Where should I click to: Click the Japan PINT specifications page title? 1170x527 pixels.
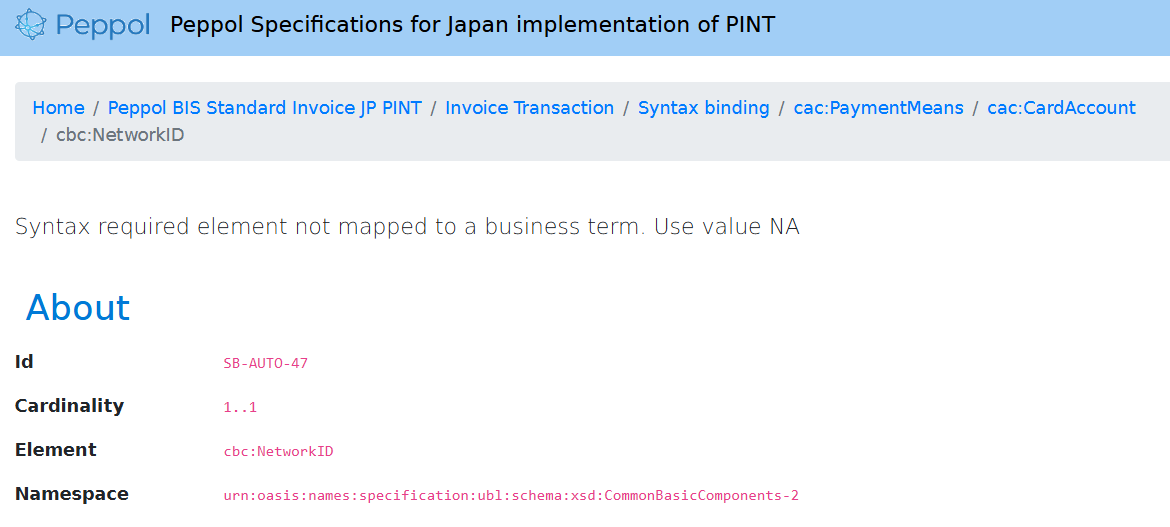pyautogui.click(x=472, y=25)
